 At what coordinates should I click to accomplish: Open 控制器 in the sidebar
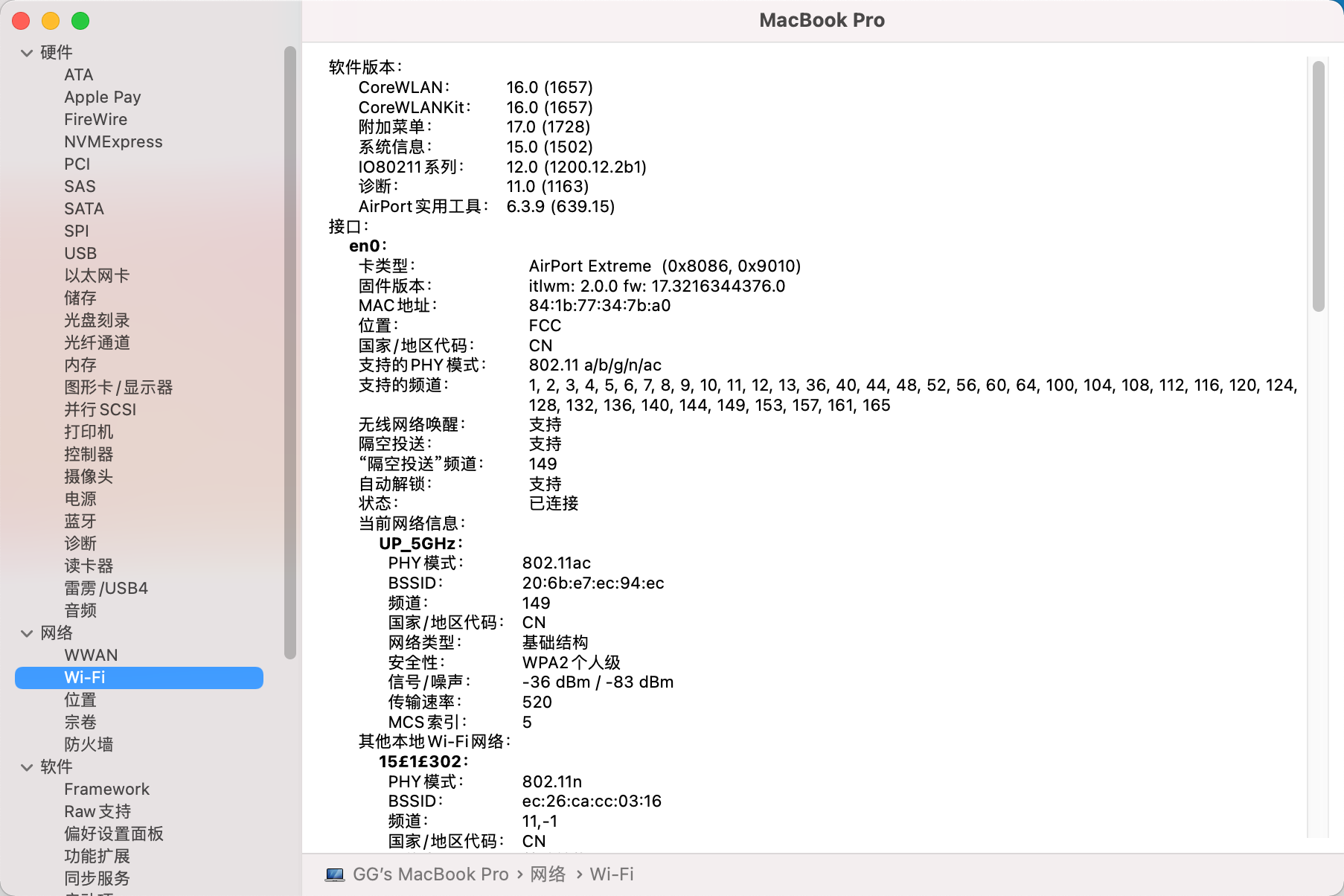[89, 455]
